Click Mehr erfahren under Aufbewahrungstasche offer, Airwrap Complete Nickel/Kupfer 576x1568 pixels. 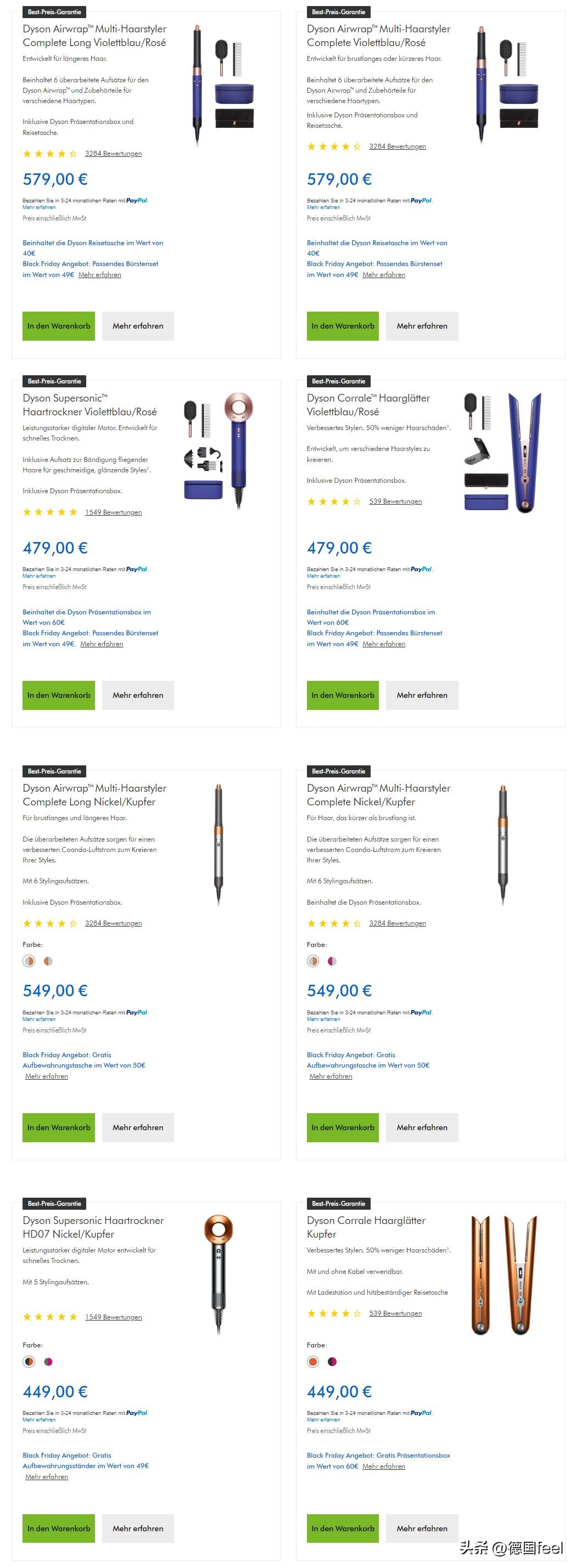331,1076
